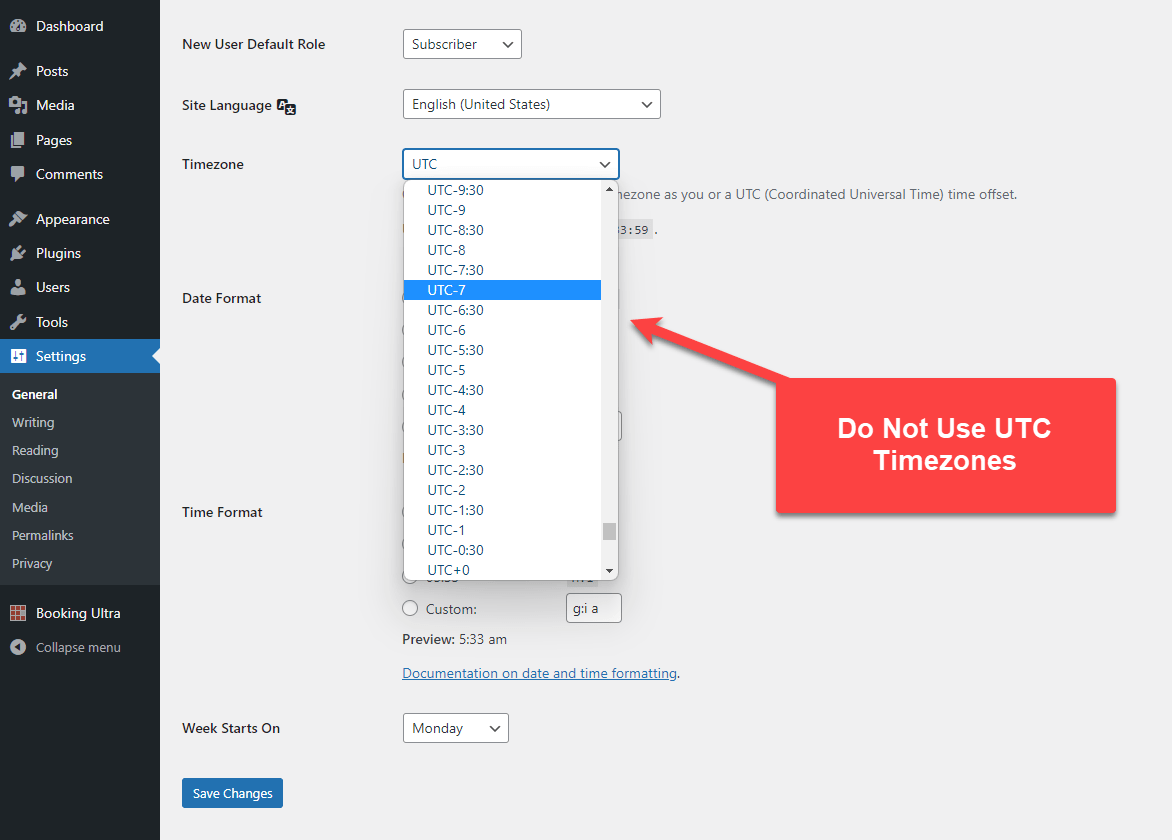Viewport: 1172px width, 840px height.
Task: Open Writing settings submenu
Action: point(33,422)
